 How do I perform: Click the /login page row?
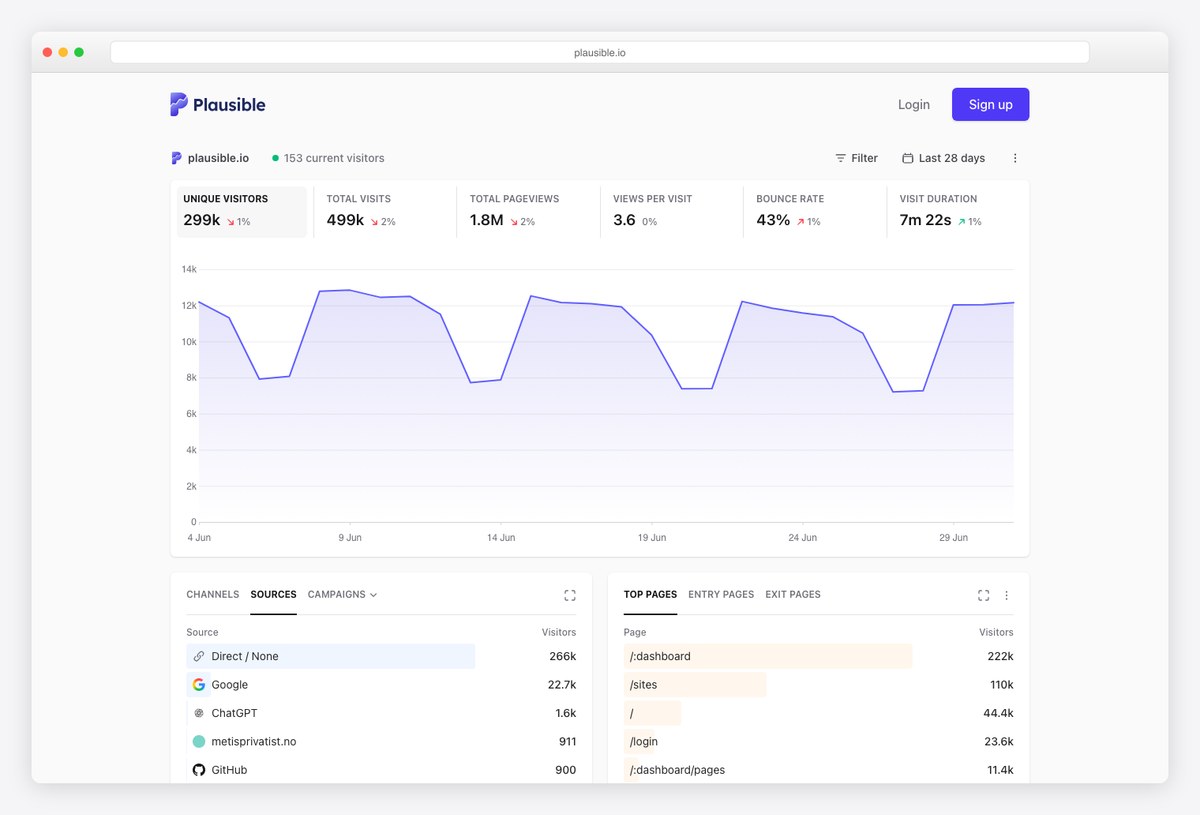point(819,742)
